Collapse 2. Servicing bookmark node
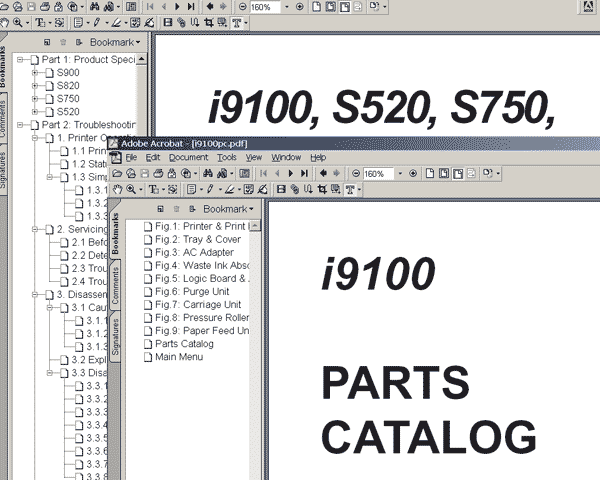 click(35, 229)
